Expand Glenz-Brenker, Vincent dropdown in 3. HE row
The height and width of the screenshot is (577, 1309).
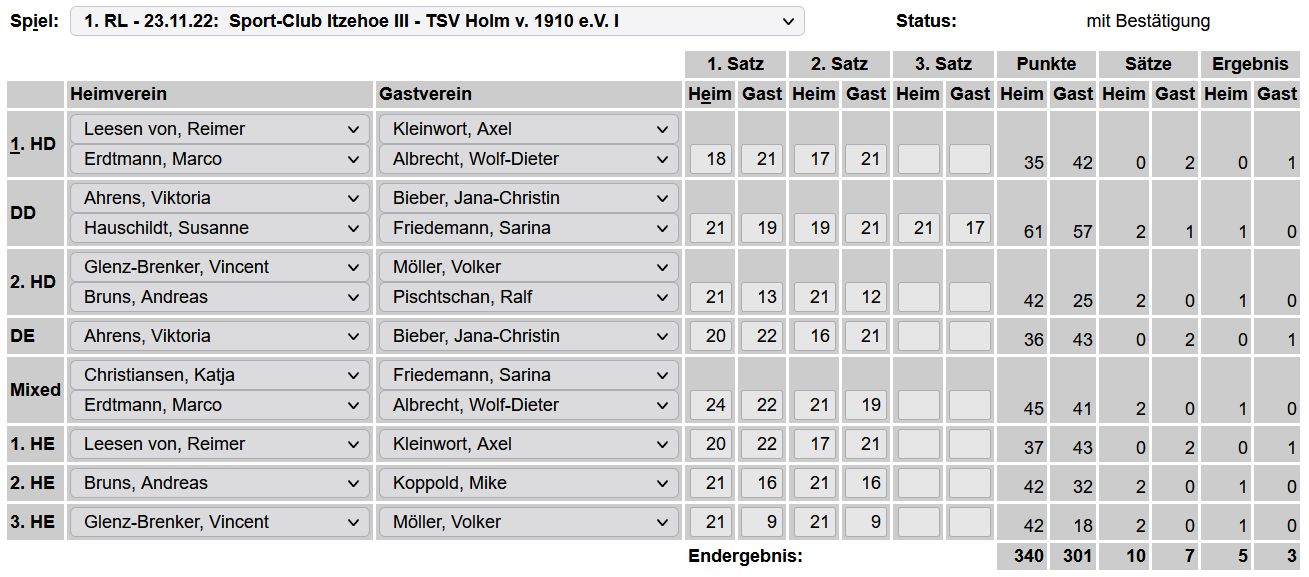click(x=220, y=522)
